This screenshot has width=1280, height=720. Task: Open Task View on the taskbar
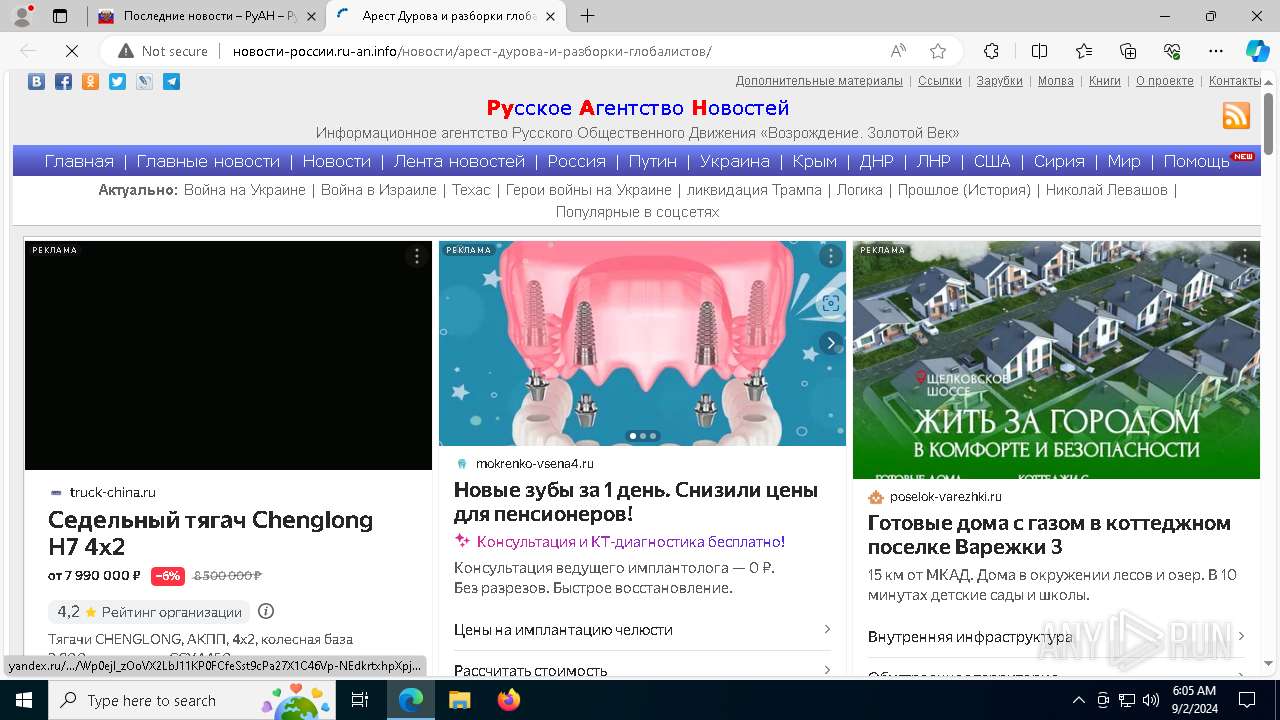[x=360, y=700]
